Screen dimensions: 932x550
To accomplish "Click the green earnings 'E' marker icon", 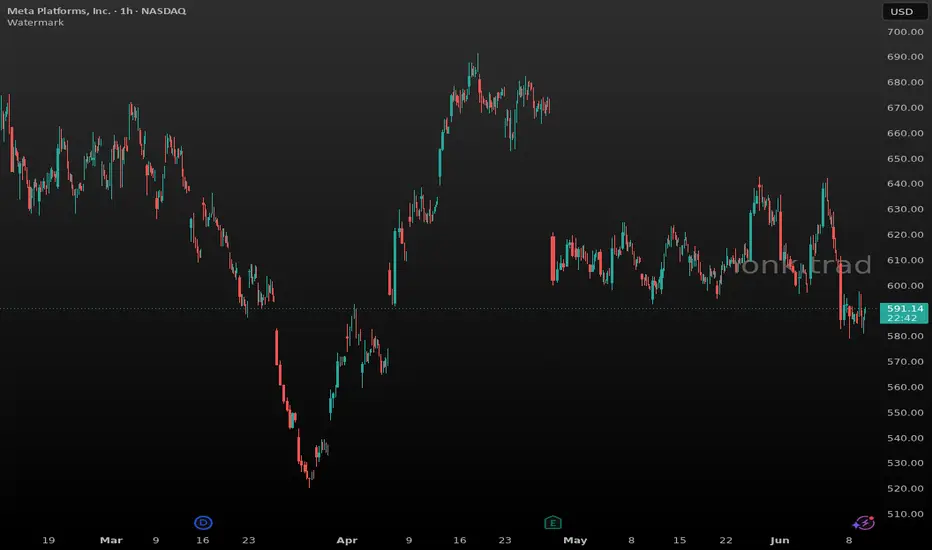I will (553, 523).
